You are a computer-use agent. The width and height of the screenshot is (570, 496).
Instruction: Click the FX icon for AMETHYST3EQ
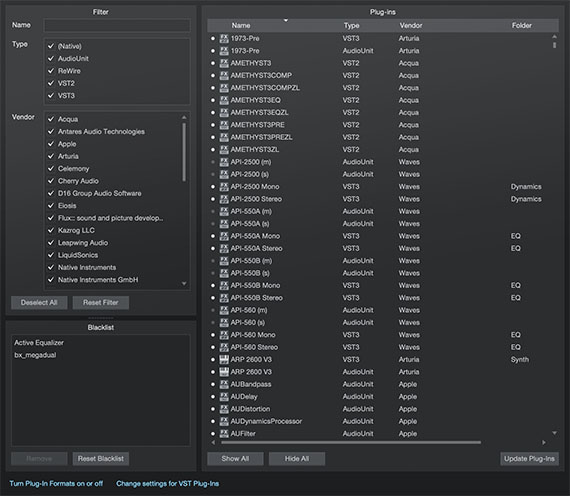click(224, 100)
